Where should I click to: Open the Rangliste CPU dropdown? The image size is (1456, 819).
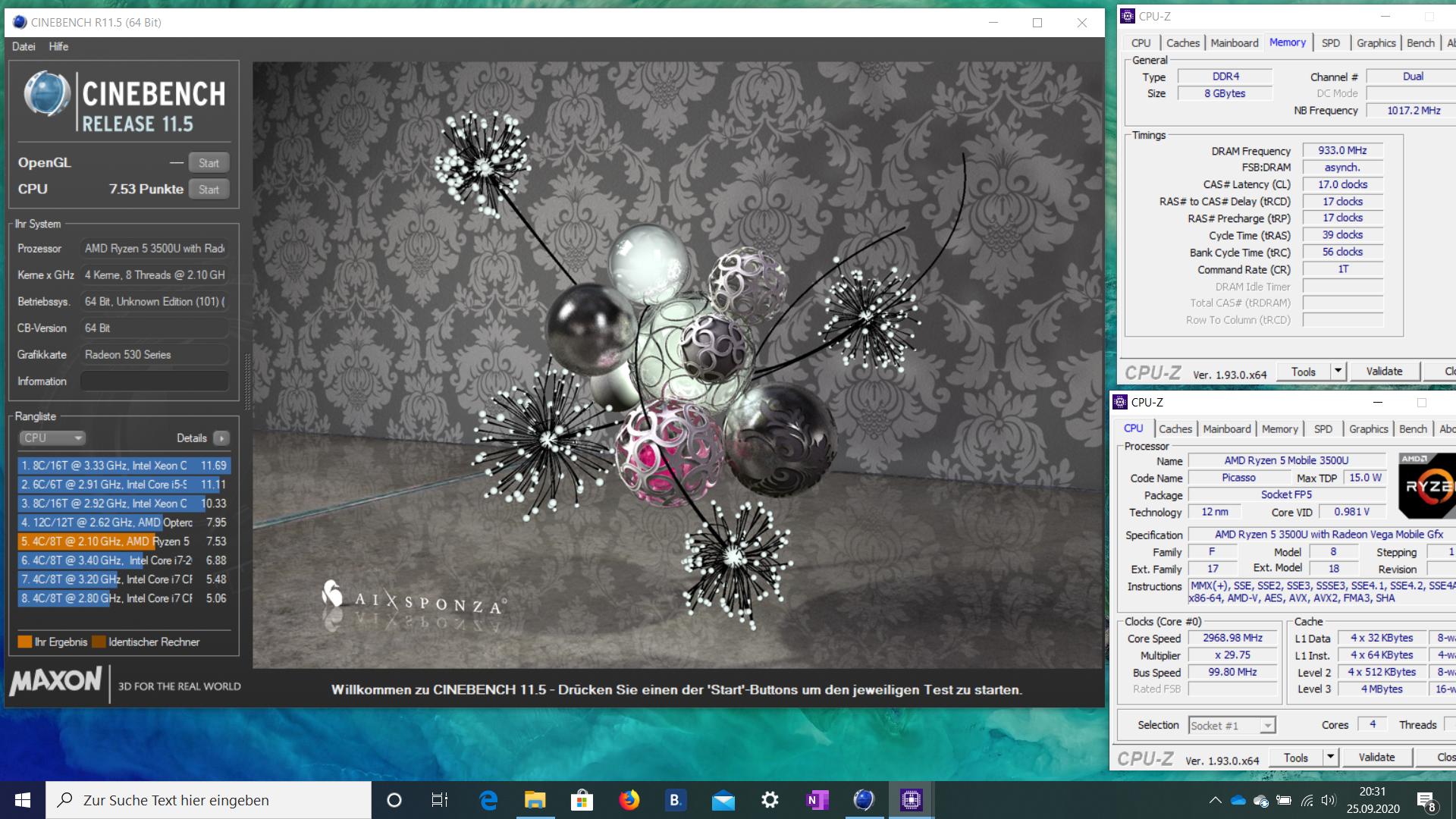pos(52,438)
